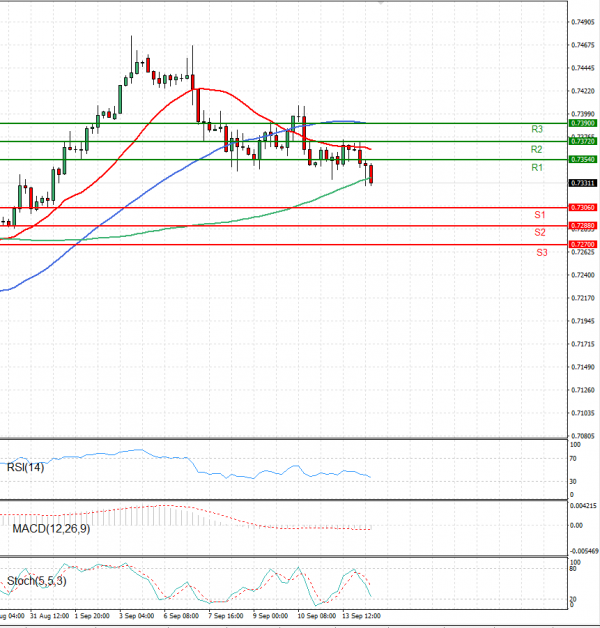Click the 3 Sep 04:00 time label
Image resolution: width=600 pixels, height=628 pixels.
pyautogui.click(x=137, y=616)
